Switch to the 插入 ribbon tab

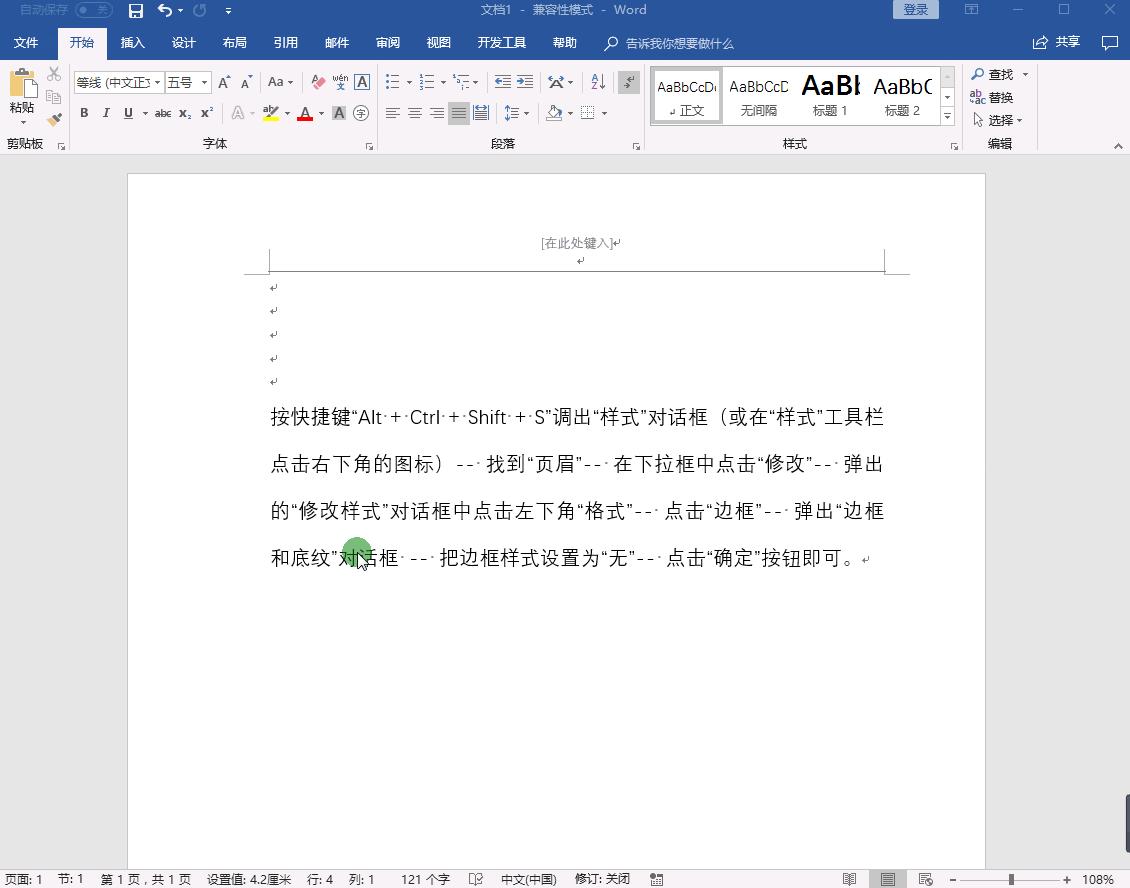(132, 43)
